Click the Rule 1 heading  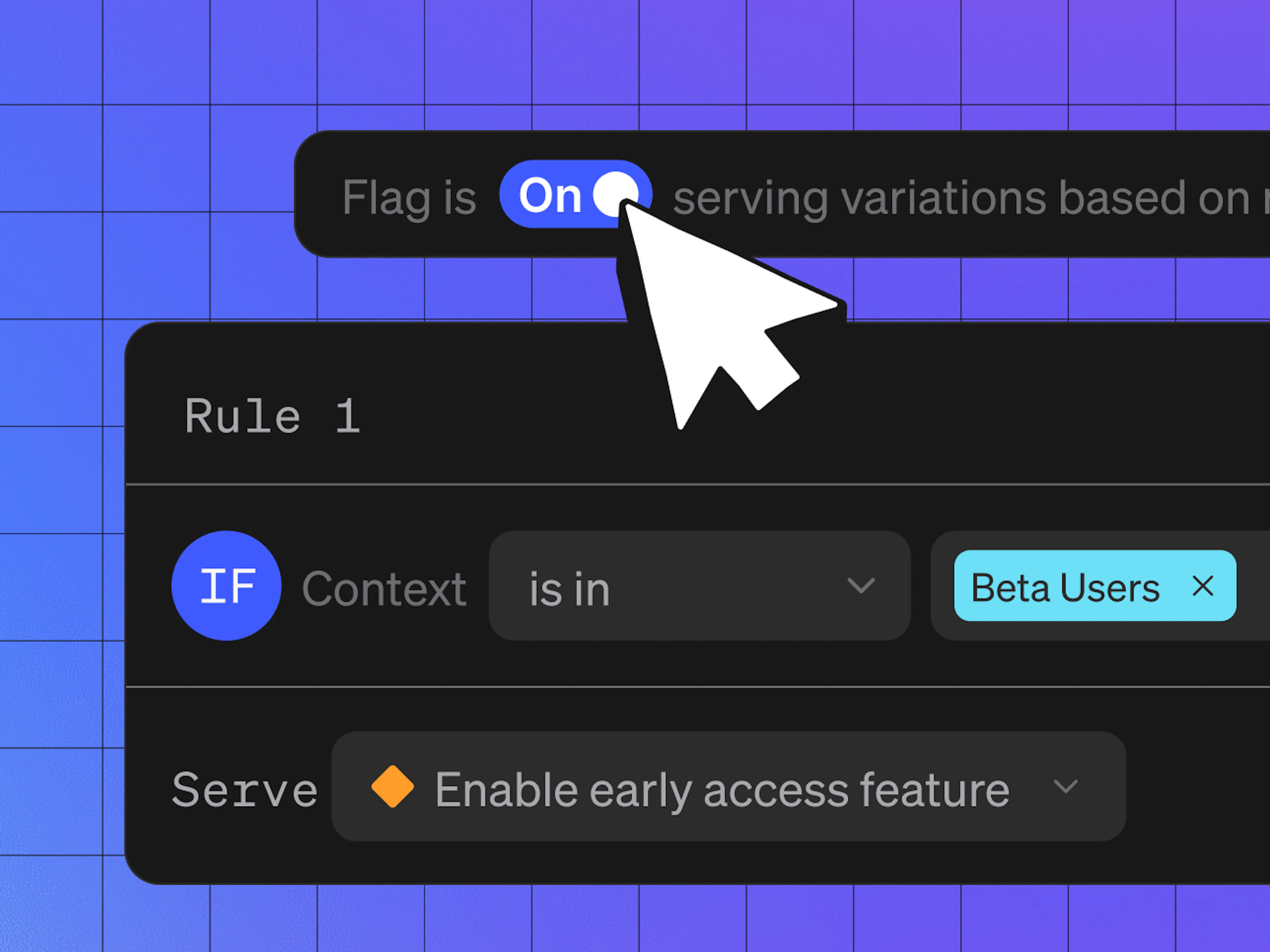pyautogui.click(x=273, y=416)
